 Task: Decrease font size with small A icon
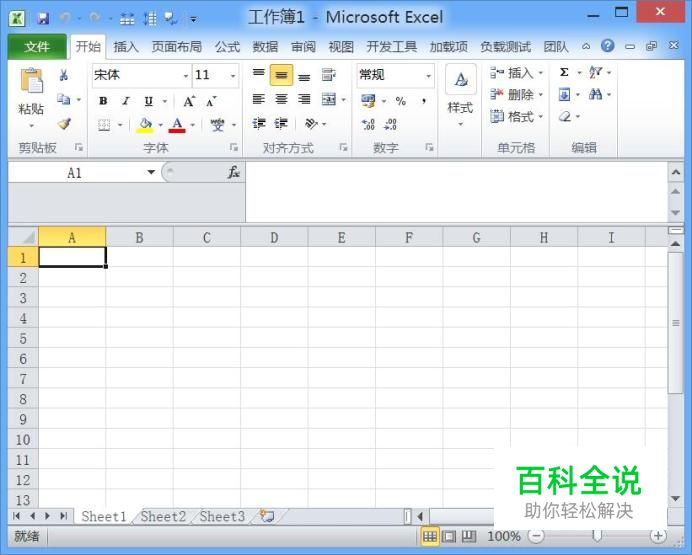[211, 101]
